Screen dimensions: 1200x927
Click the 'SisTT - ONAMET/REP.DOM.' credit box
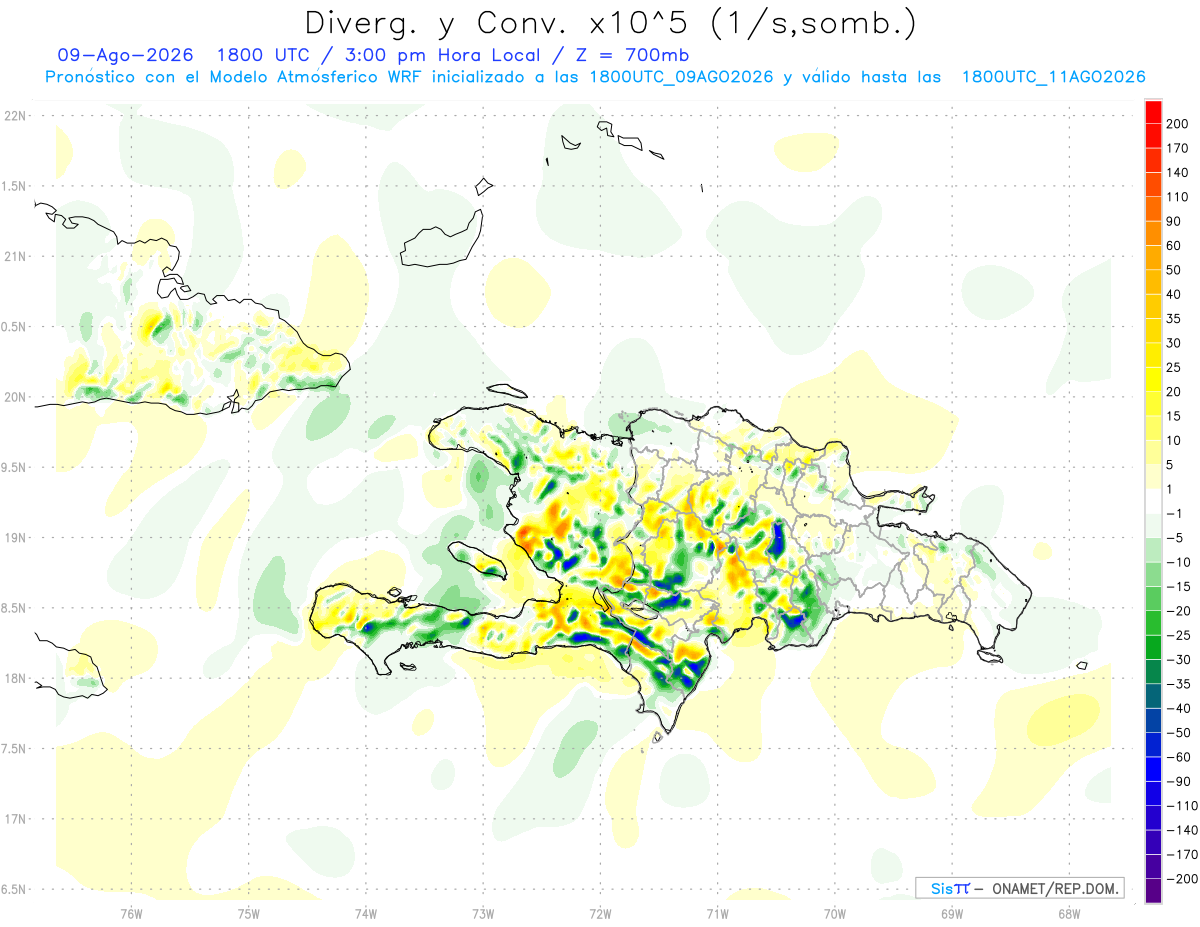1019,888
